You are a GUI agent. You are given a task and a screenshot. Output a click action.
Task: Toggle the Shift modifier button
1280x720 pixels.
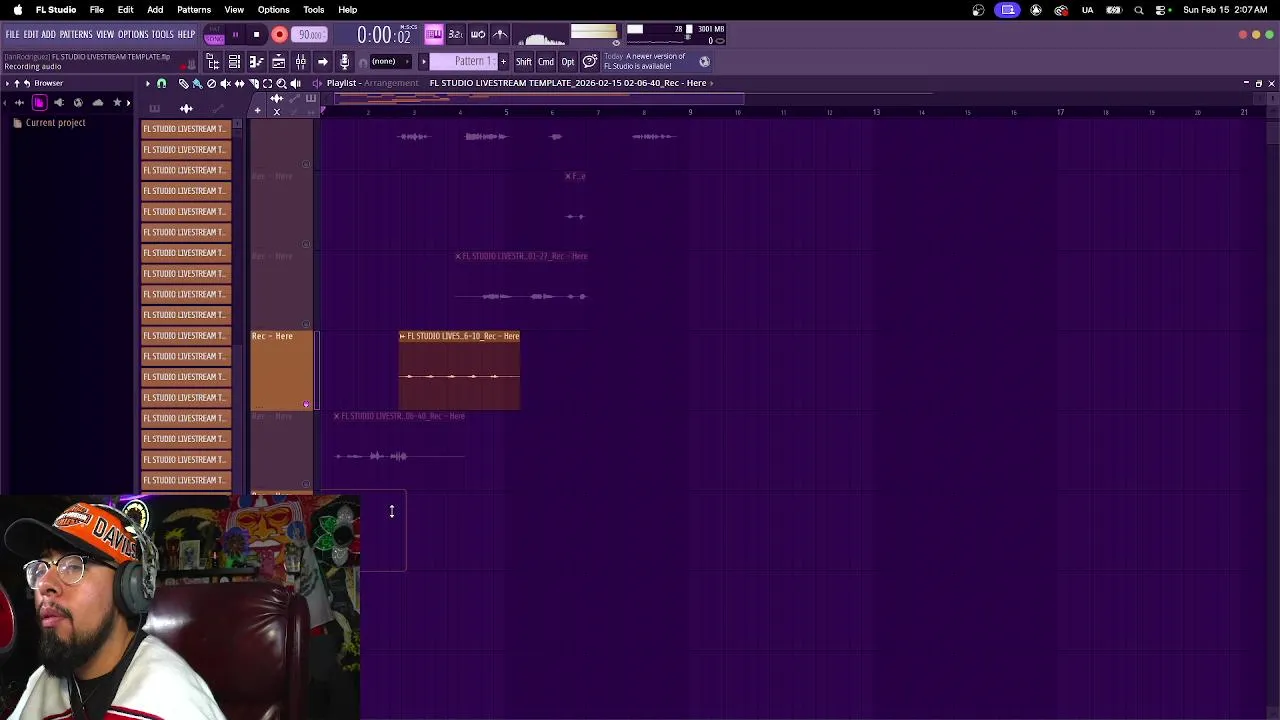click(x=524, y=62)
